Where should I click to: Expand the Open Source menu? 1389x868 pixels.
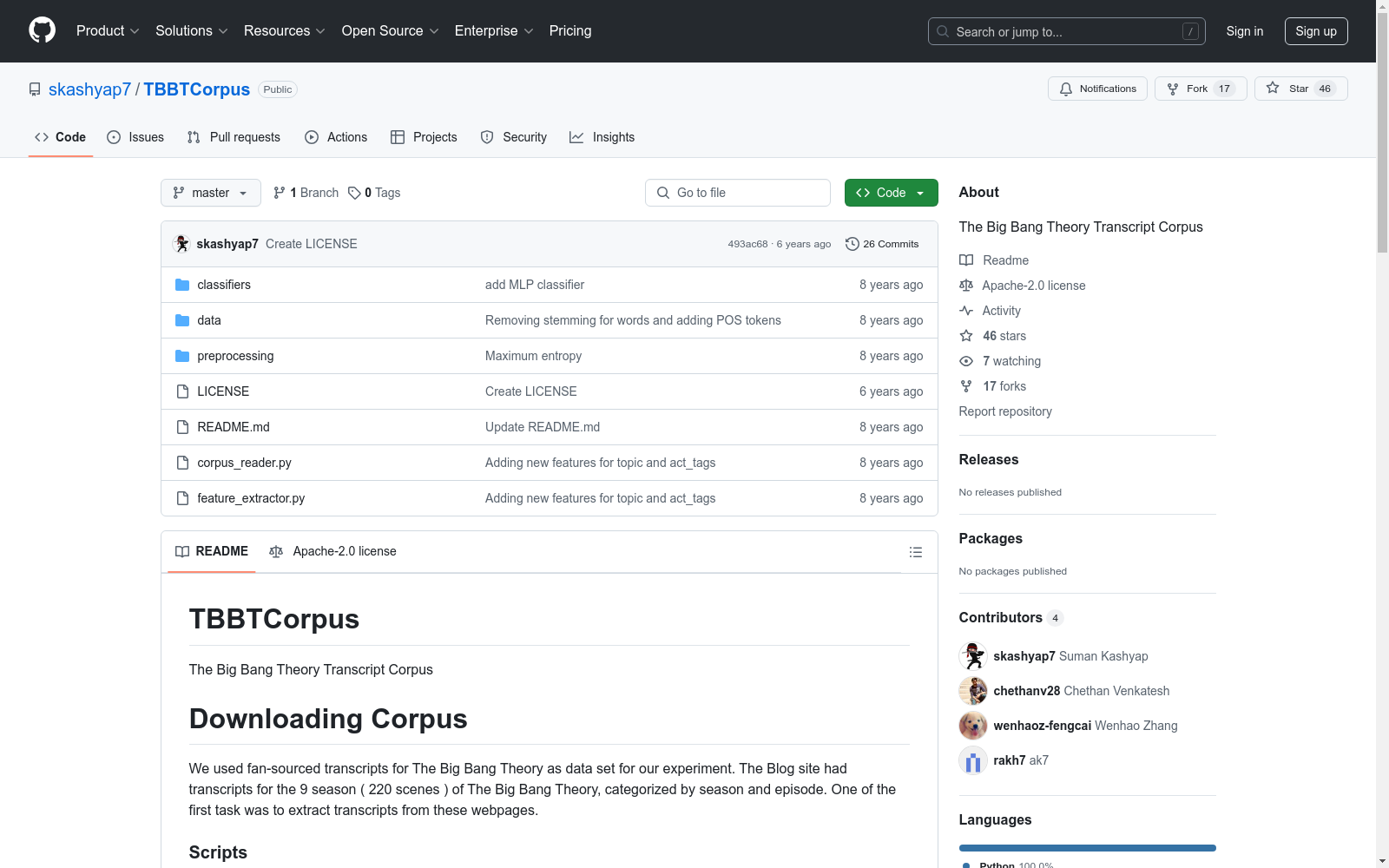pyautogui.click(x=391, y=31)
